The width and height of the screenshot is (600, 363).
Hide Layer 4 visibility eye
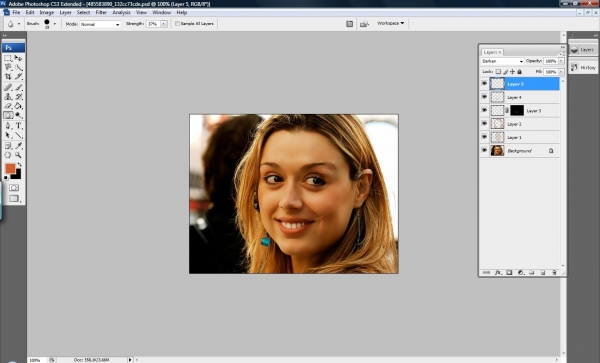[484, 97]
